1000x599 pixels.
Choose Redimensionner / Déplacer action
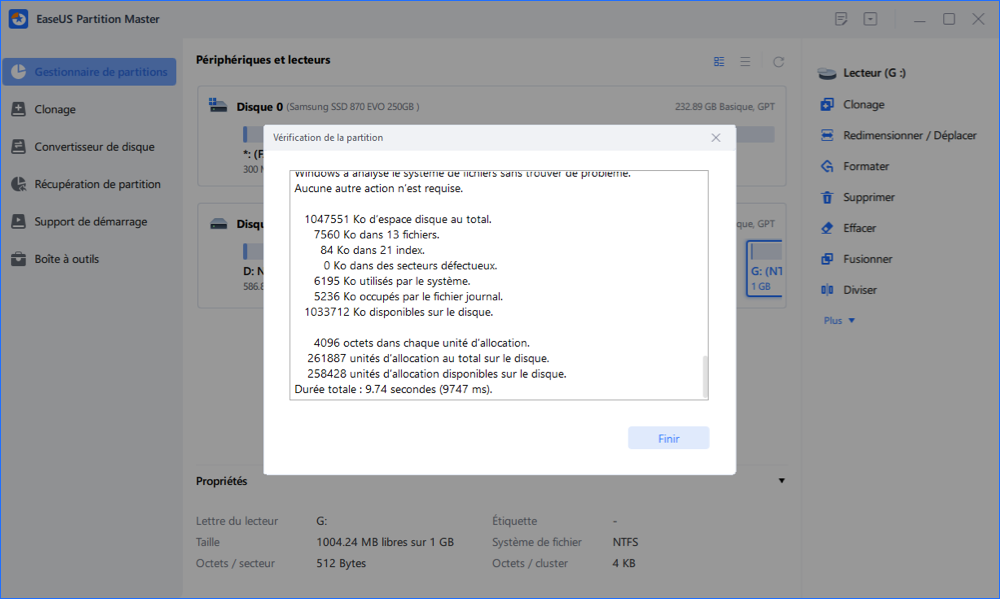click(909, 135)
